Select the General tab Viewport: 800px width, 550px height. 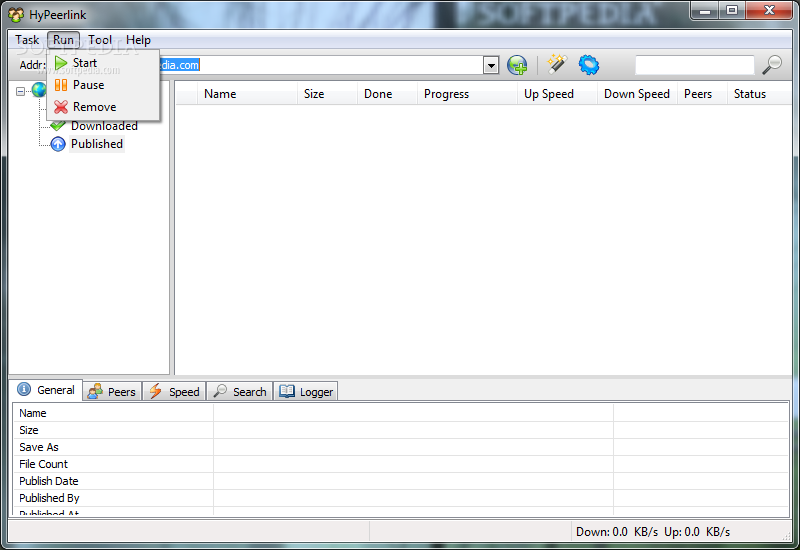pos(46,390)
